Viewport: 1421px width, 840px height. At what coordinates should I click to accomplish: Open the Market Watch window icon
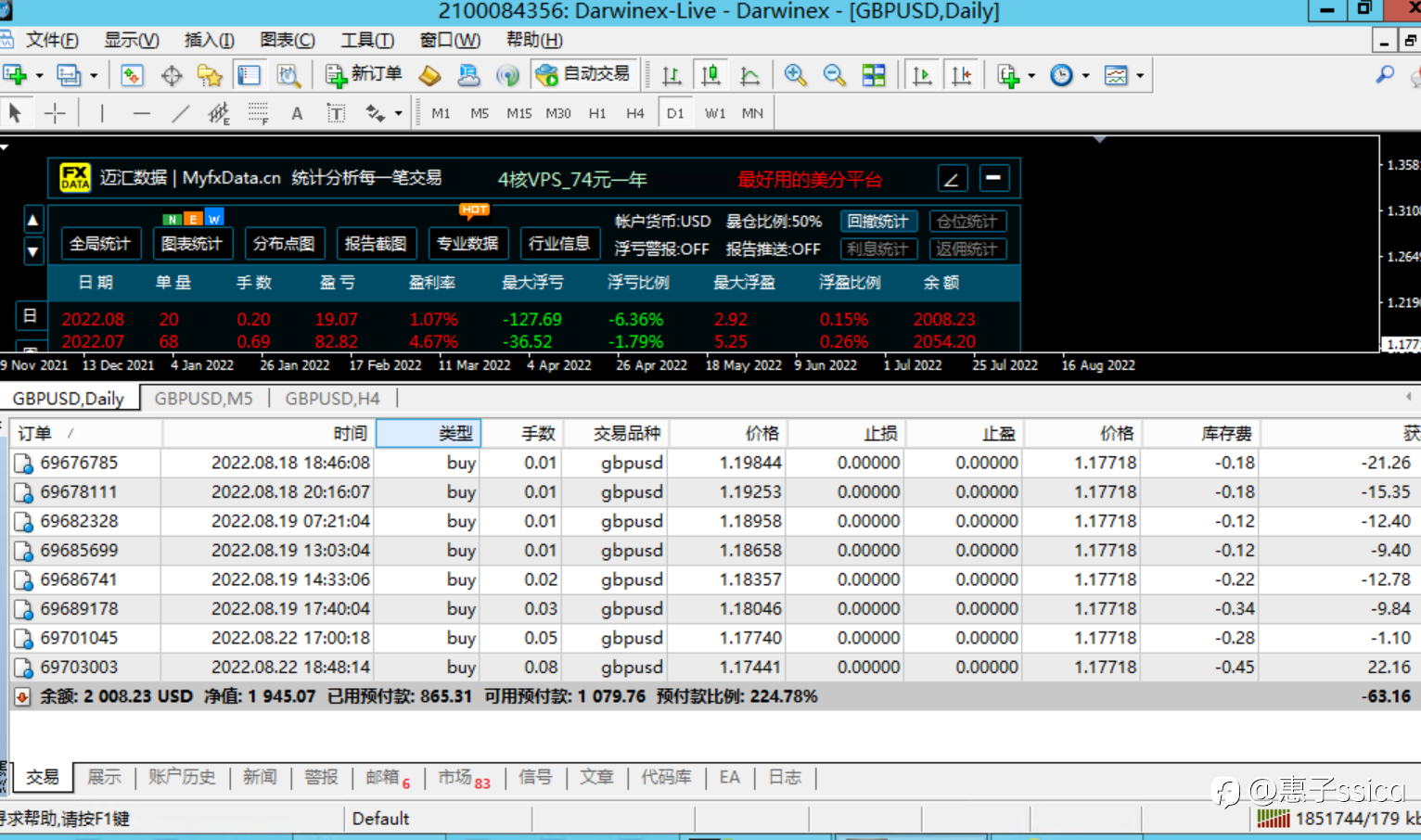132,75
